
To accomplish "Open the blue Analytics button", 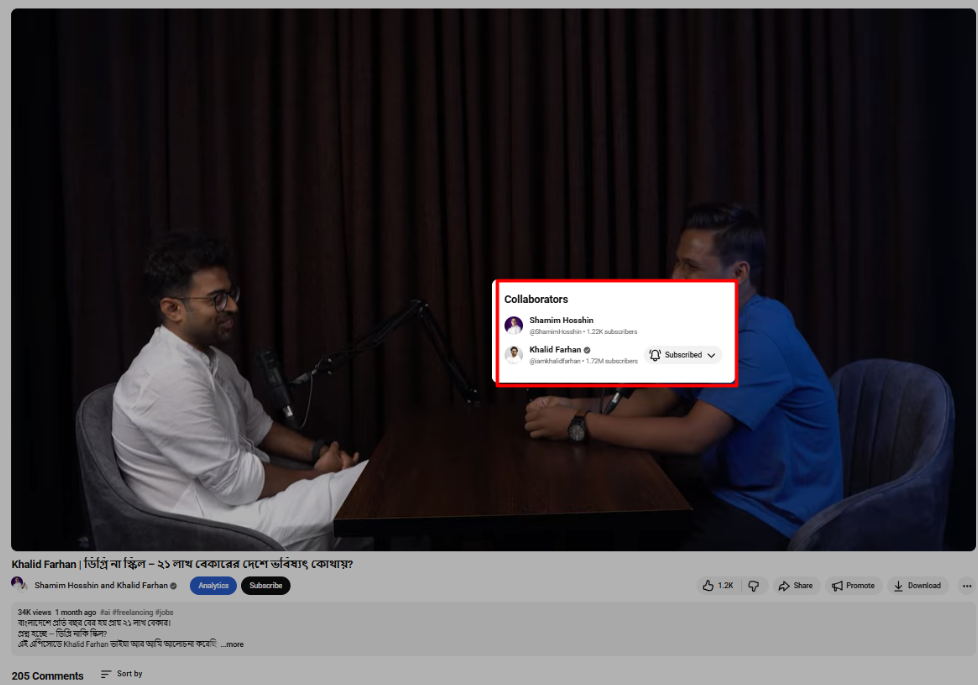I will 213,586.
